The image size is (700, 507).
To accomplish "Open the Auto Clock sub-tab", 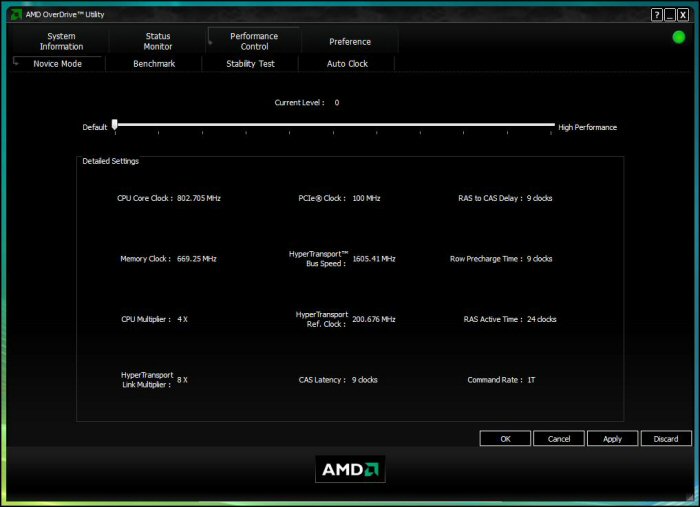I will (347, 64).
